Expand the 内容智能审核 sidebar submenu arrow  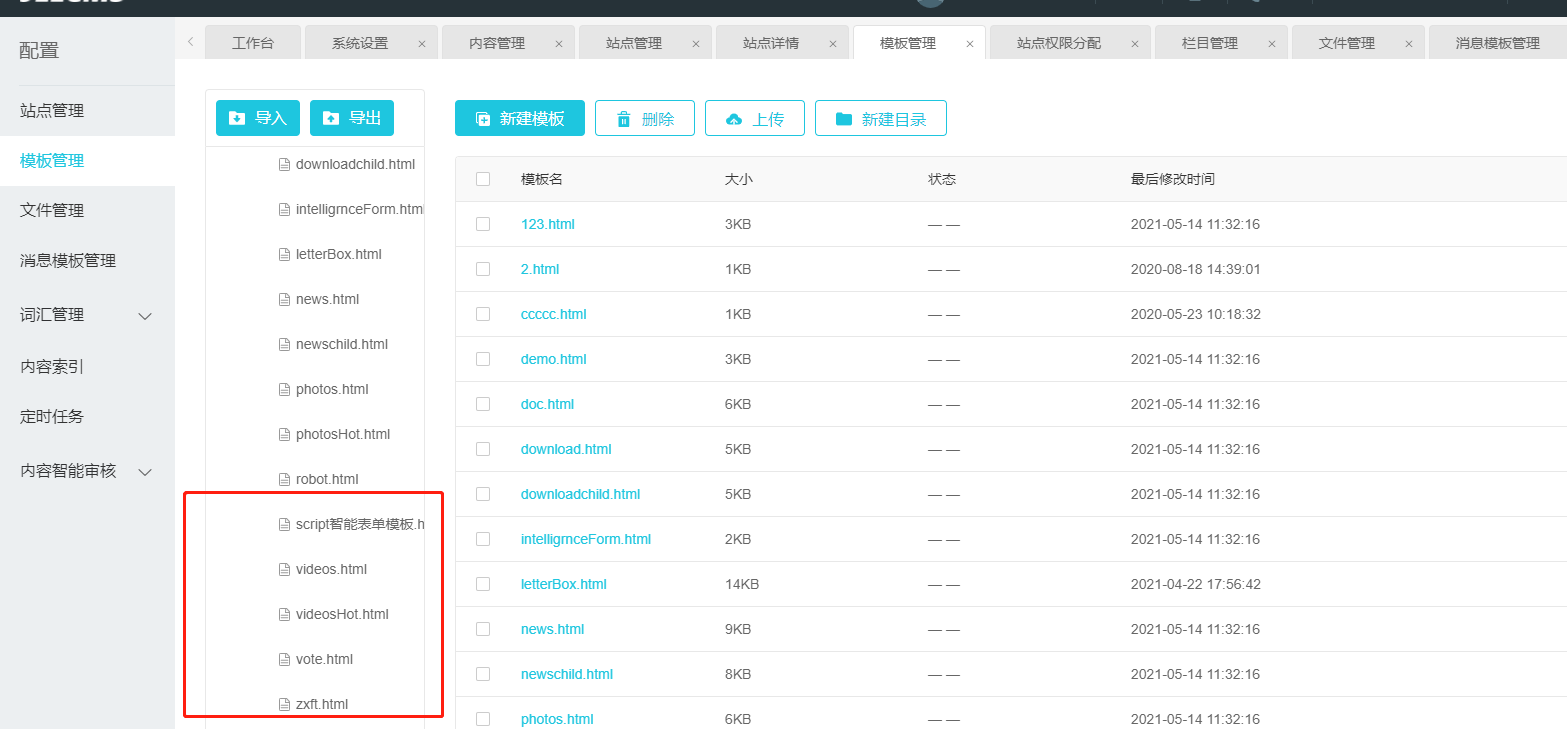coord(145,472)
